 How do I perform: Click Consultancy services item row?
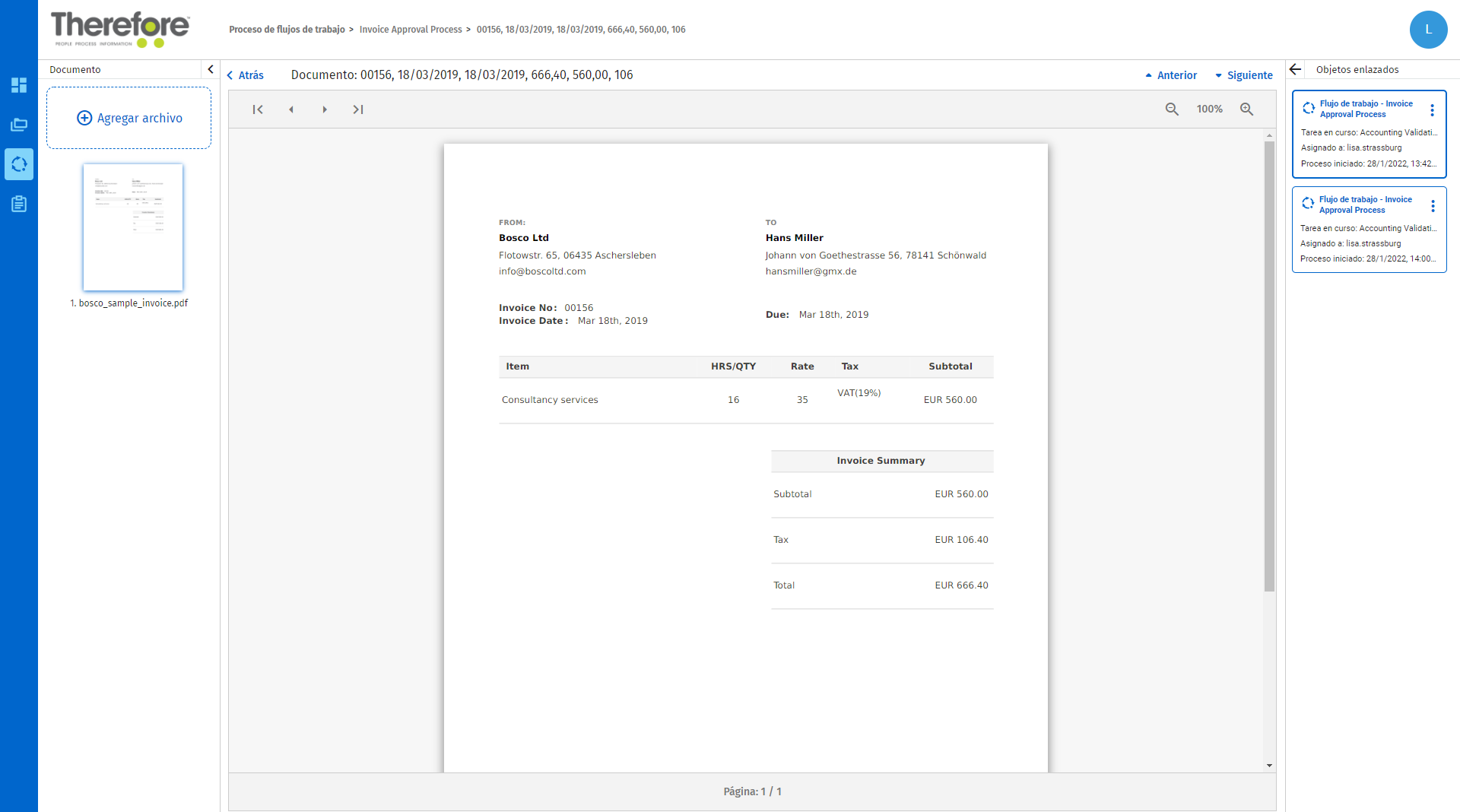(x=746, y=400)
